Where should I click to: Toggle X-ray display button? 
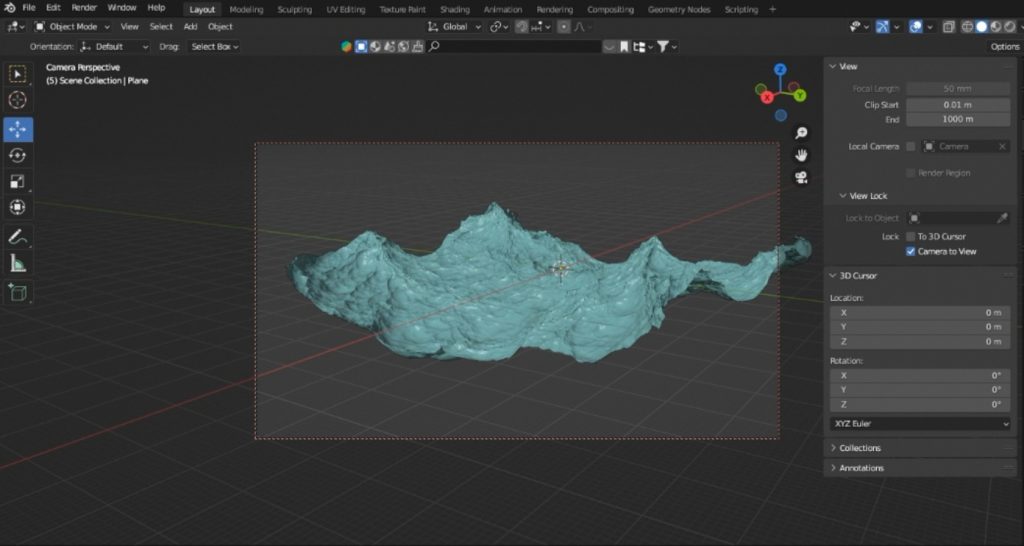pos(949,27)
